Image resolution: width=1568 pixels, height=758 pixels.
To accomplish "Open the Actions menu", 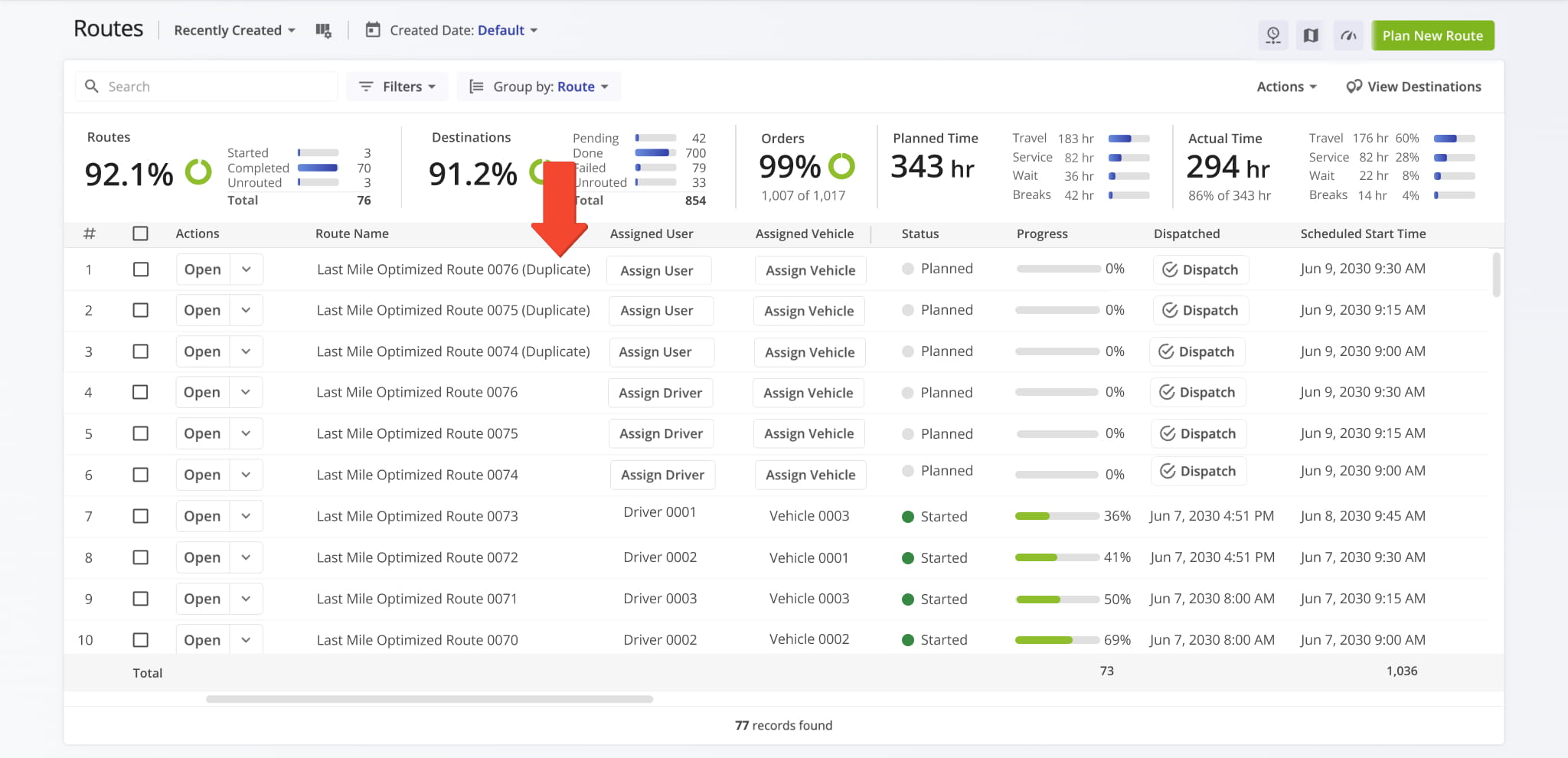I will pos(1286,87).
